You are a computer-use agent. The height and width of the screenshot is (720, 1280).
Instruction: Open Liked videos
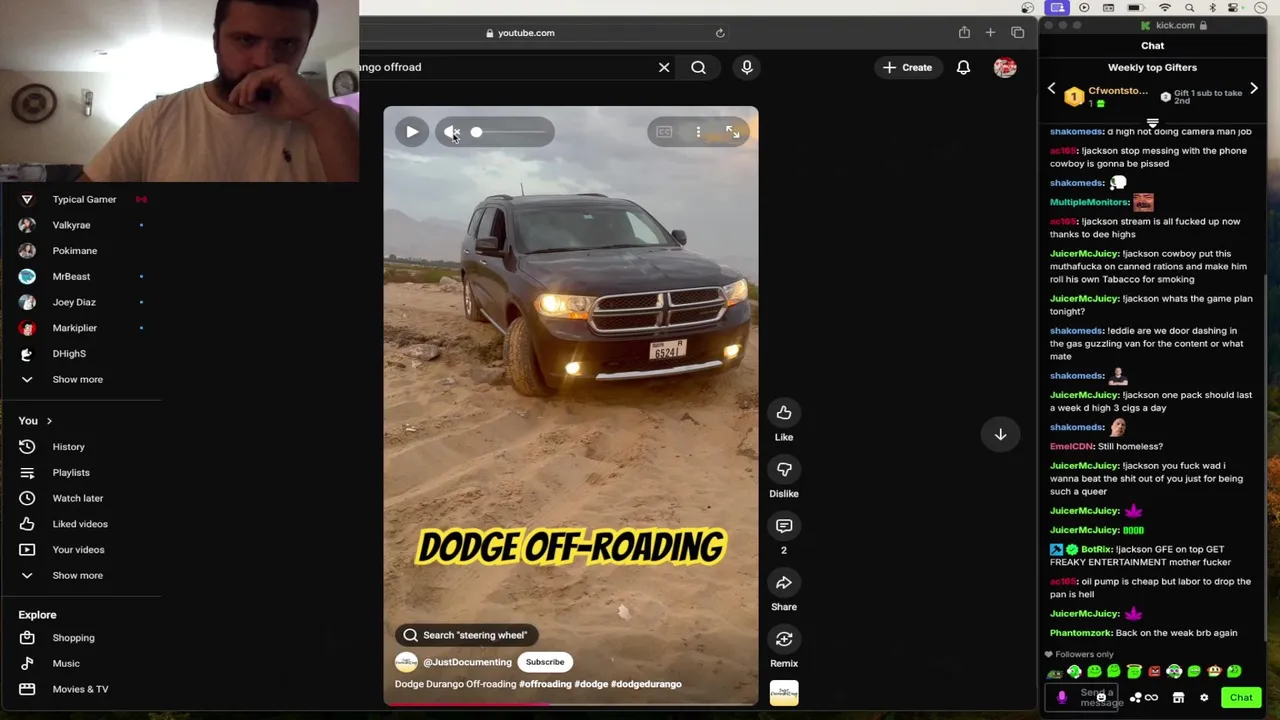81,524
